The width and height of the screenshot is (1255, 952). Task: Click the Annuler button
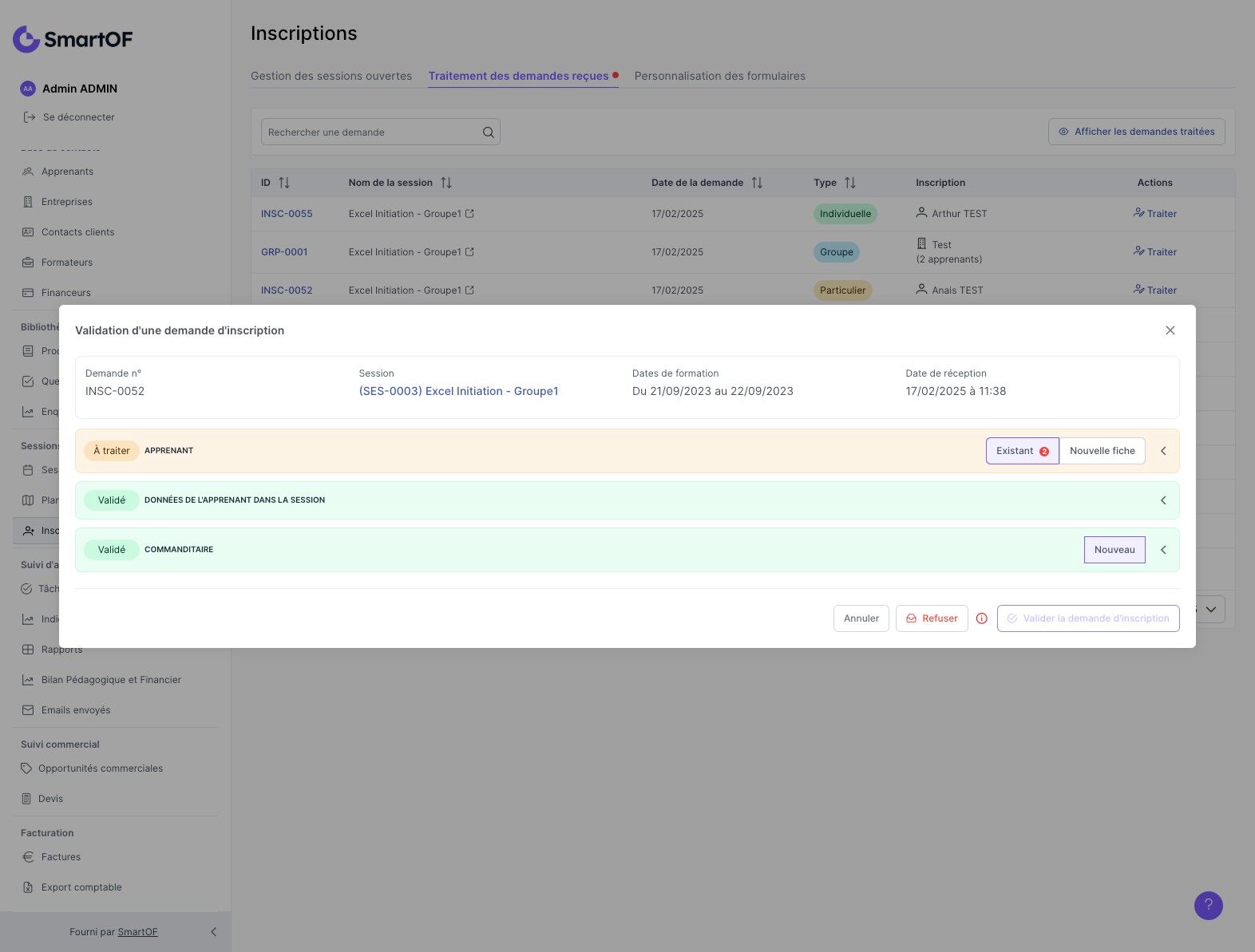click(x=861, y=618)
